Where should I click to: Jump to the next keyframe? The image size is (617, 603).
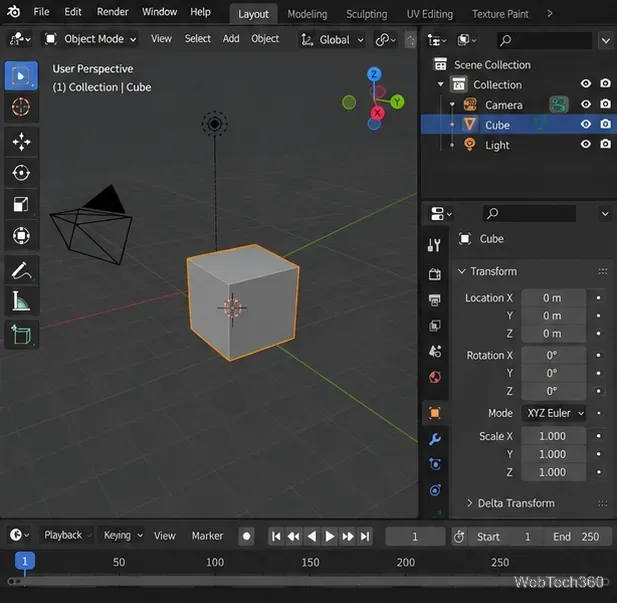pyautogui.click(x=347, y=536)
